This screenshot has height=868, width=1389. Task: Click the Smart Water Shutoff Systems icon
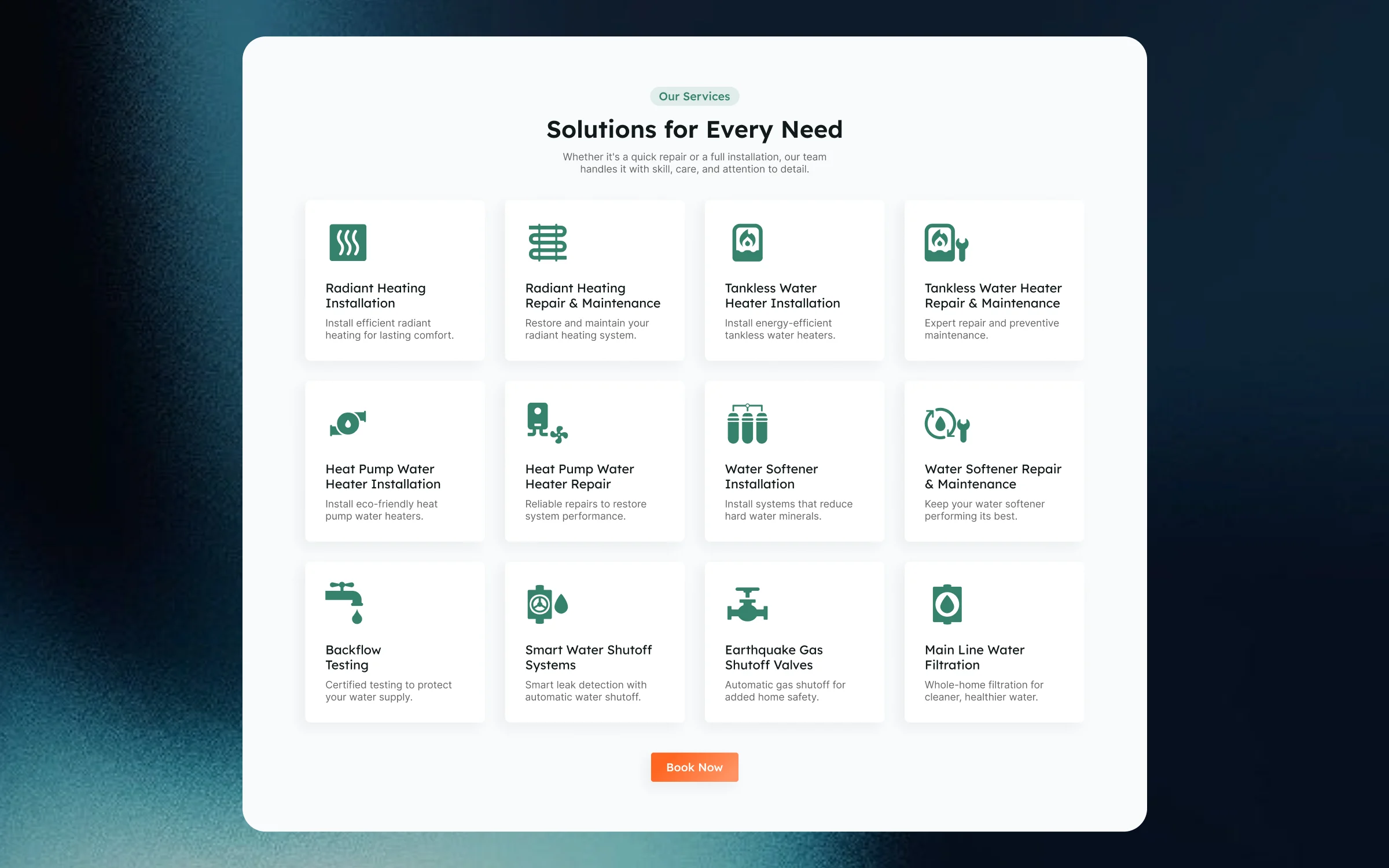[x=547, y=604]
